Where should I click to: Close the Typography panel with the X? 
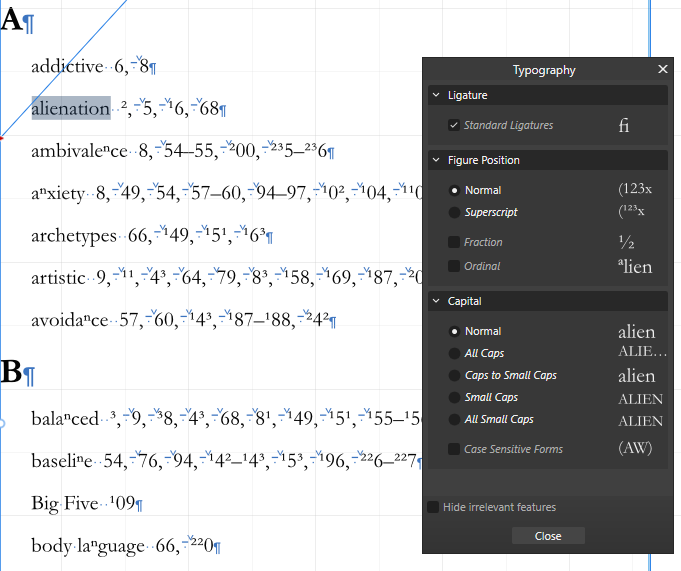[x=662, y=69]
